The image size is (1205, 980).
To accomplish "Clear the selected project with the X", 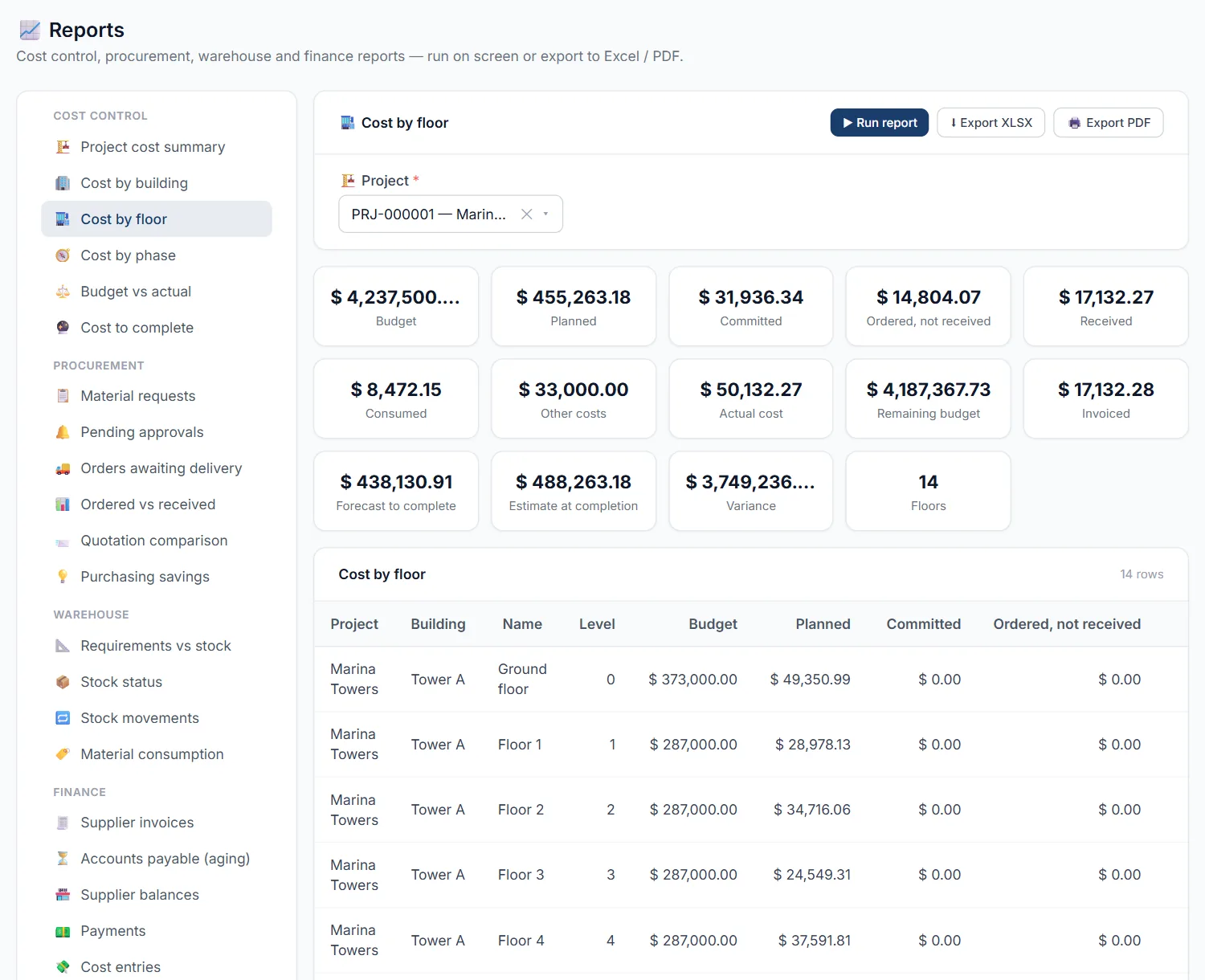I will pyautogui.click(x=526, y=214).
